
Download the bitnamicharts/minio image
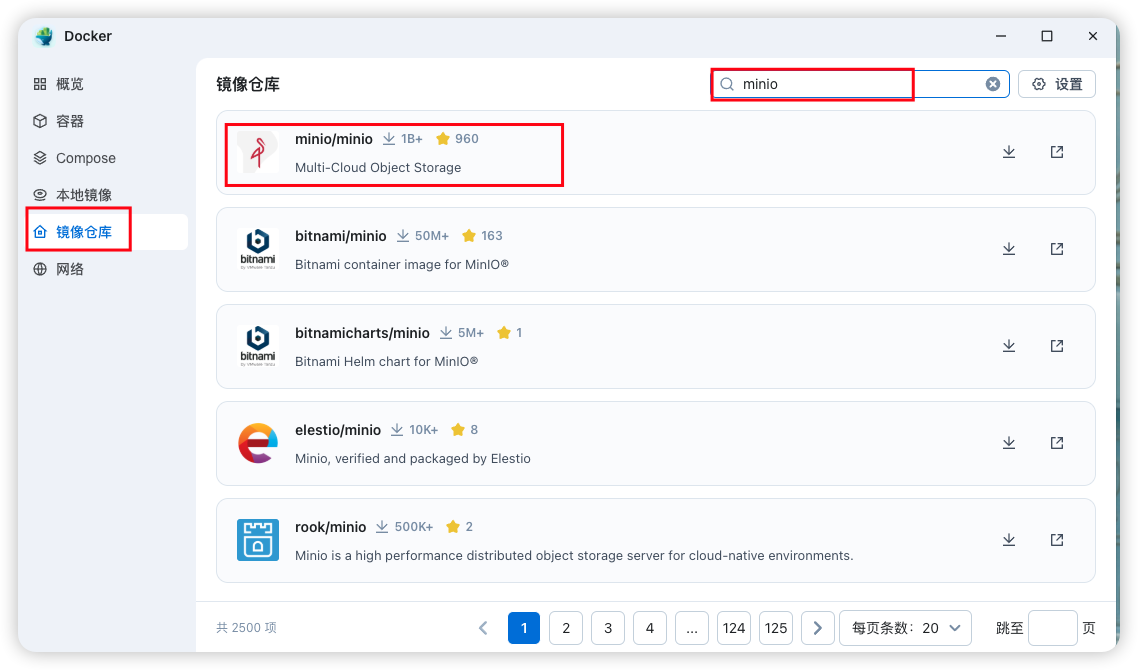point(1009,346)
